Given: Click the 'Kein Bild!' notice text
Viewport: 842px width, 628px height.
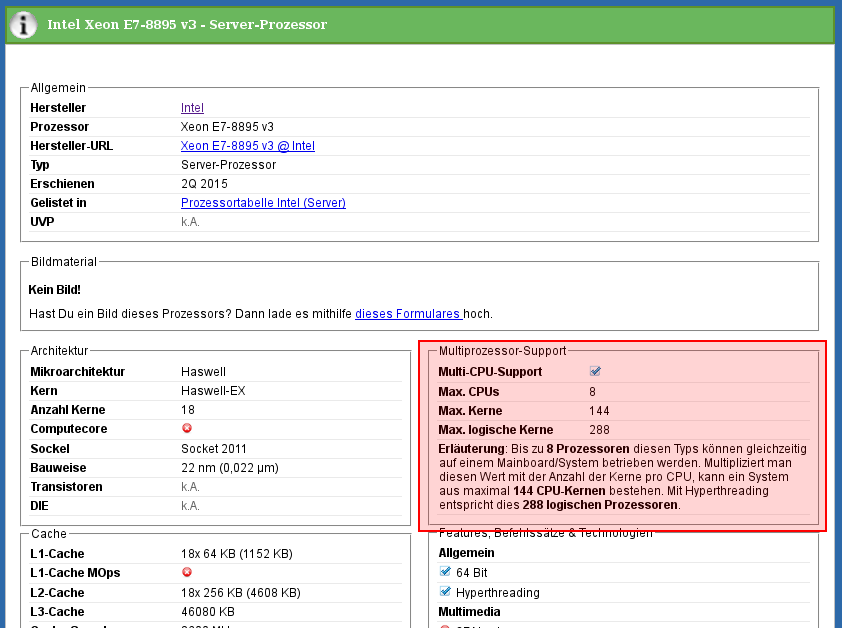Looking at the screenshot, I should (x=55, y=290).
